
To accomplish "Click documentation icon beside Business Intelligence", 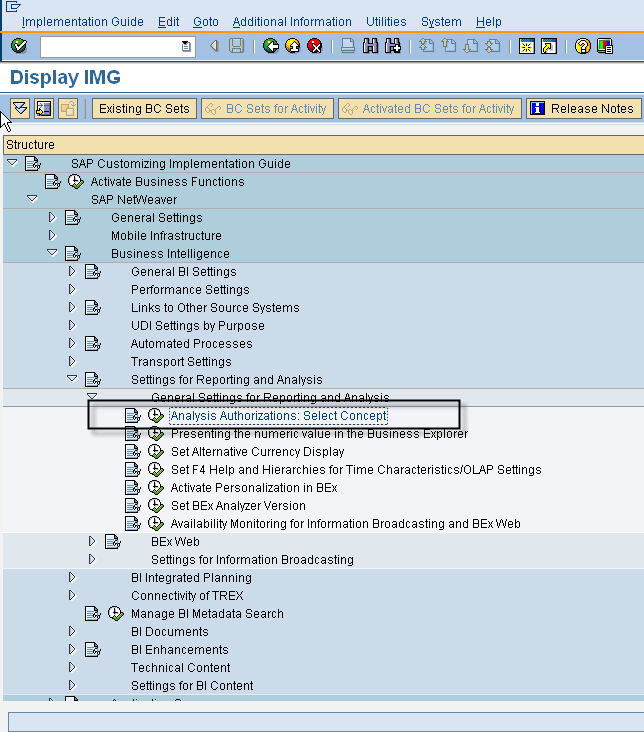I will [x=73, y=253].
